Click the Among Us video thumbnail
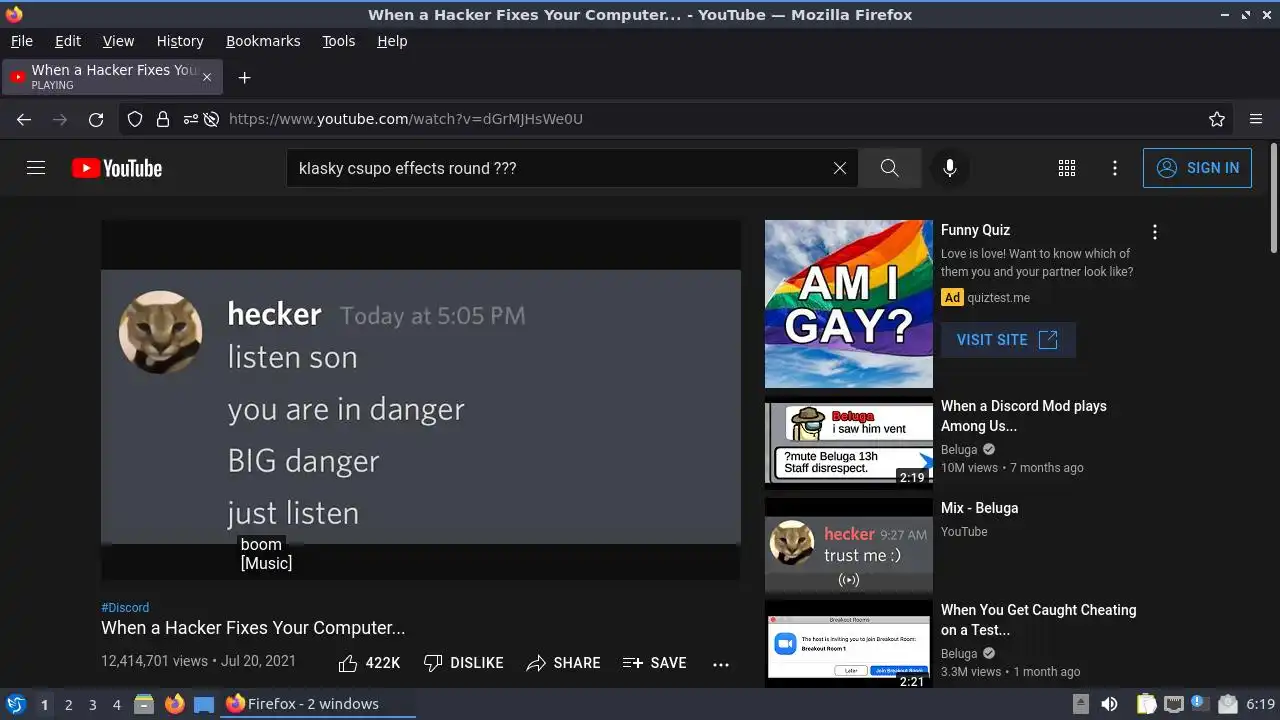This screenshot has width=1280, height=720. coord(849,441)
